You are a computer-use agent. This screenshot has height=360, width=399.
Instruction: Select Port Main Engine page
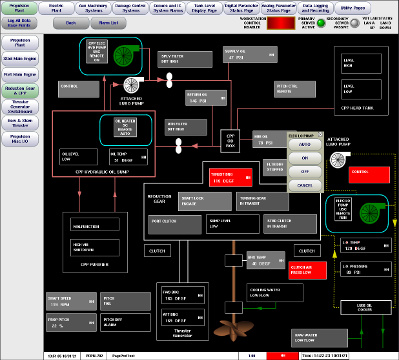20,75
